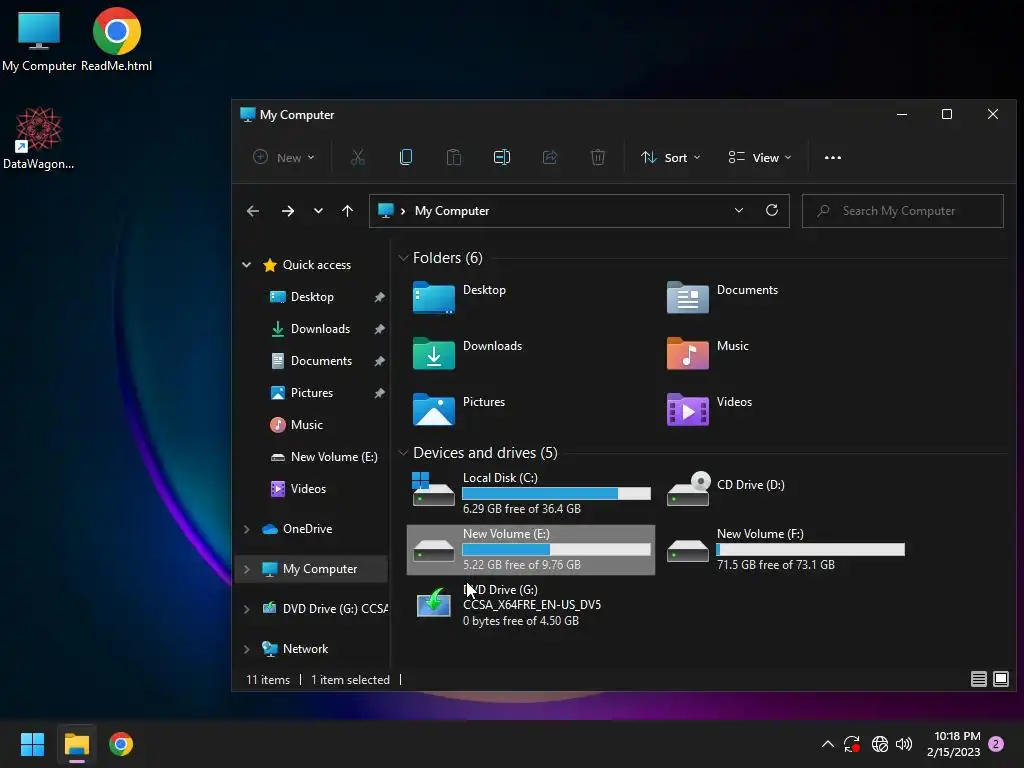Screen dimensions: 1024x768
Task: Select the Pictures folder in main pane
Action: [x=459, y=409]
